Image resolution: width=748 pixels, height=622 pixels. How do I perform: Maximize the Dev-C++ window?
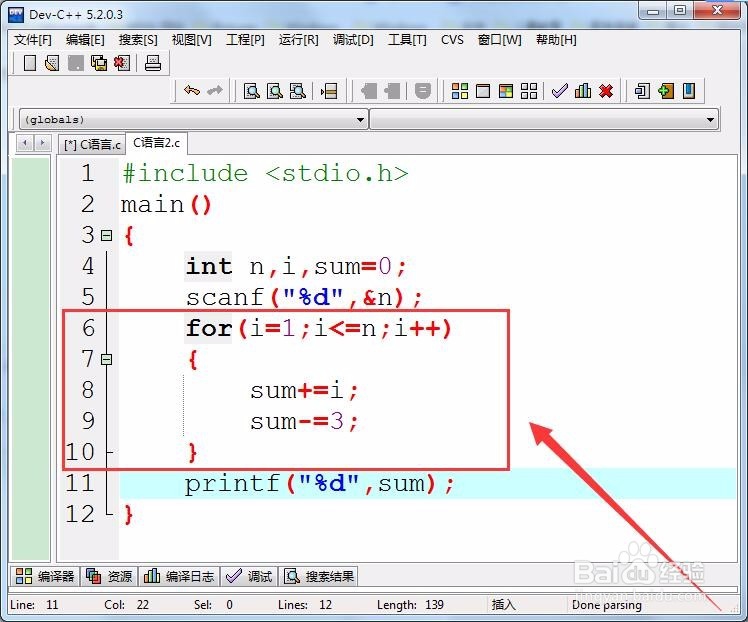pyautogui.click(x=680, y=10)
